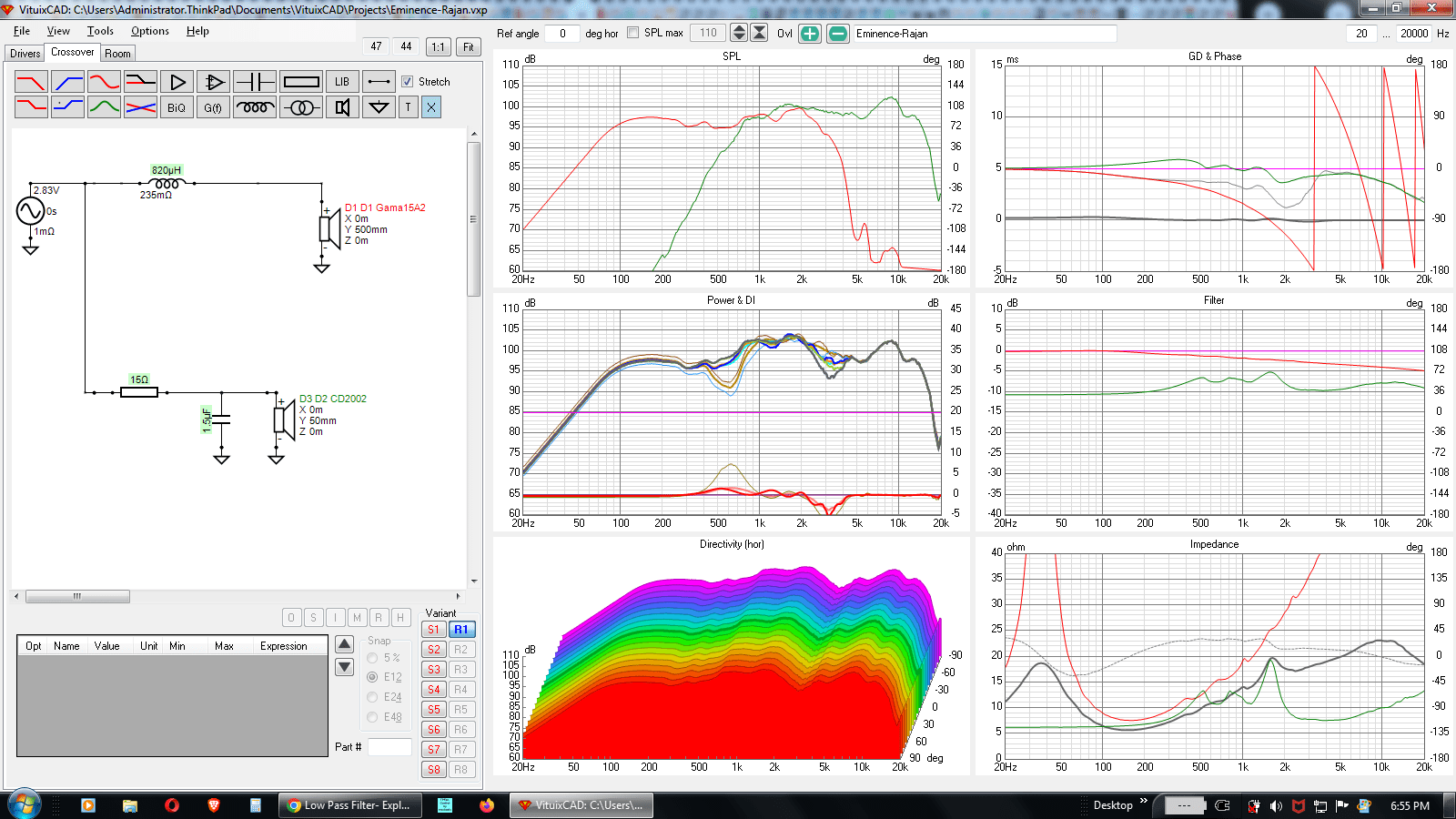Add a BiQ biquad block
Screen dimensions: 1456x819
[177, 107]
